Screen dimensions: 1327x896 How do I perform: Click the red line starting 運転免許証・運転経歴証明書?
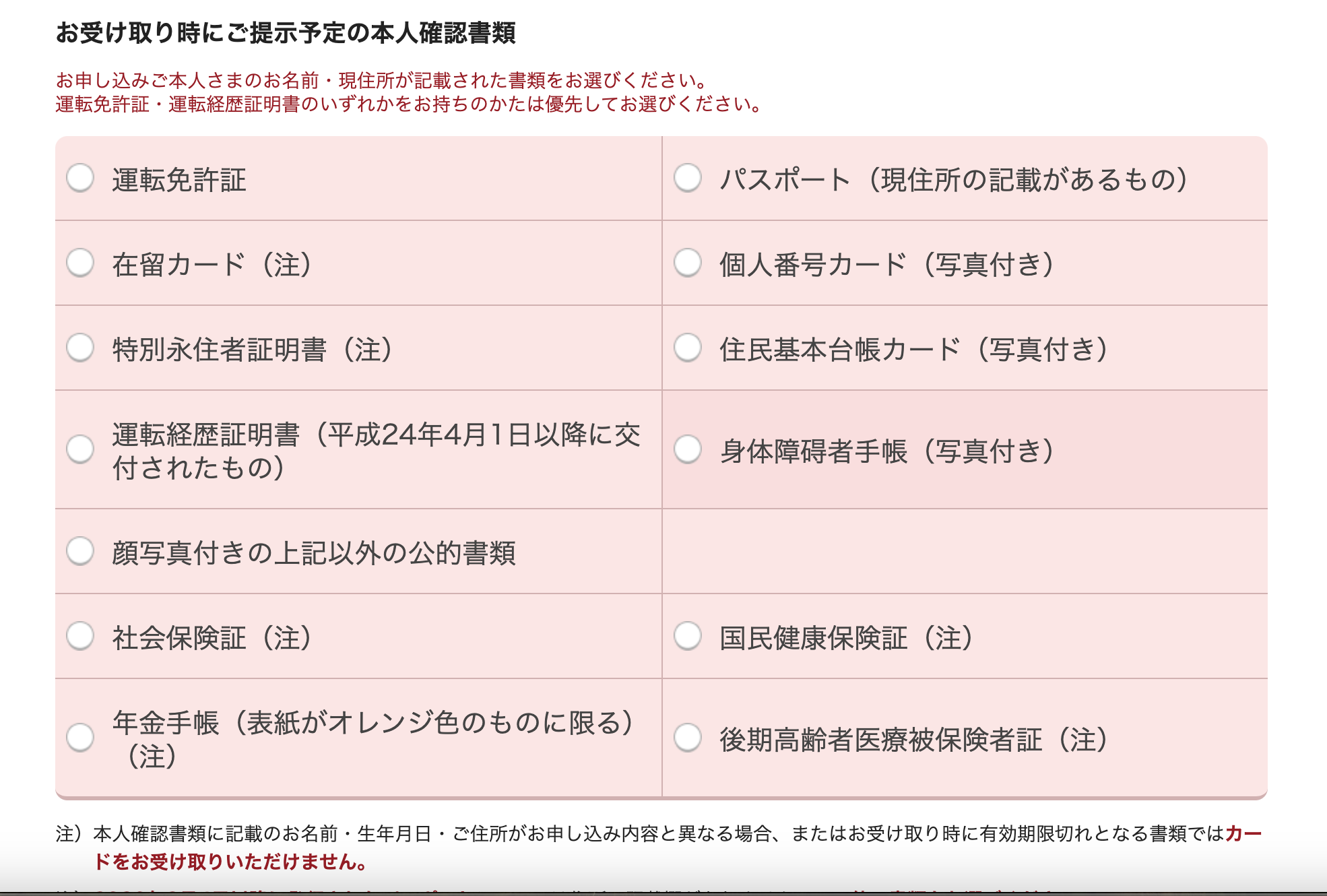click(409, 104)
